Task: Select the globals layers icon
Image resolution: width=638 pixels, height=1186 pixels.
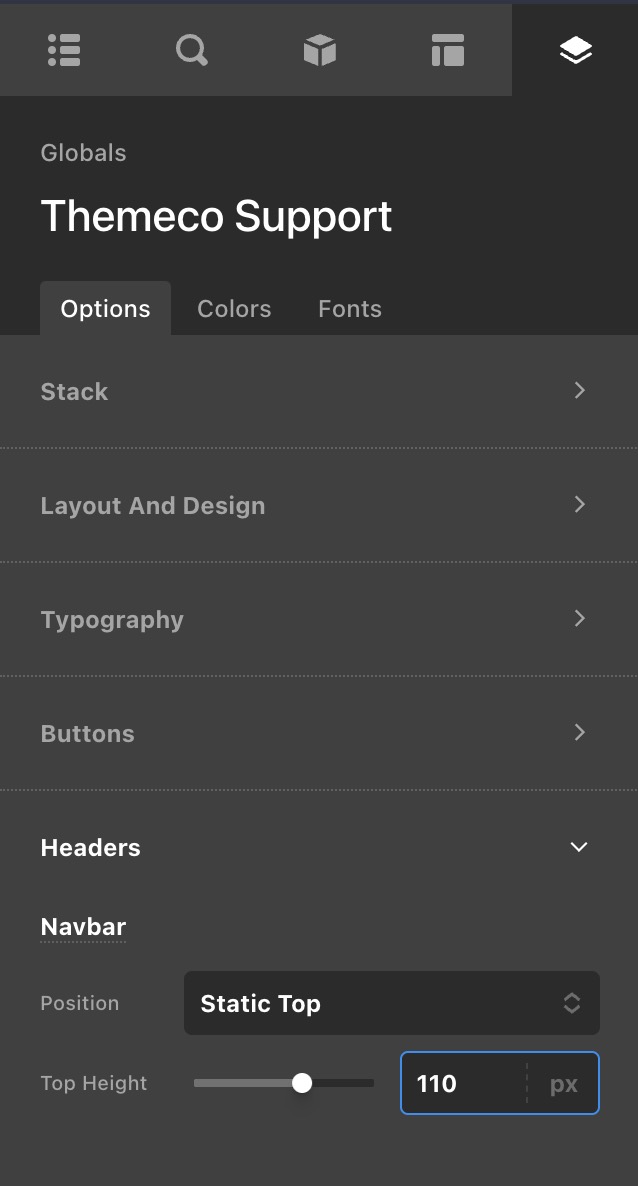Action: [575, 50]
